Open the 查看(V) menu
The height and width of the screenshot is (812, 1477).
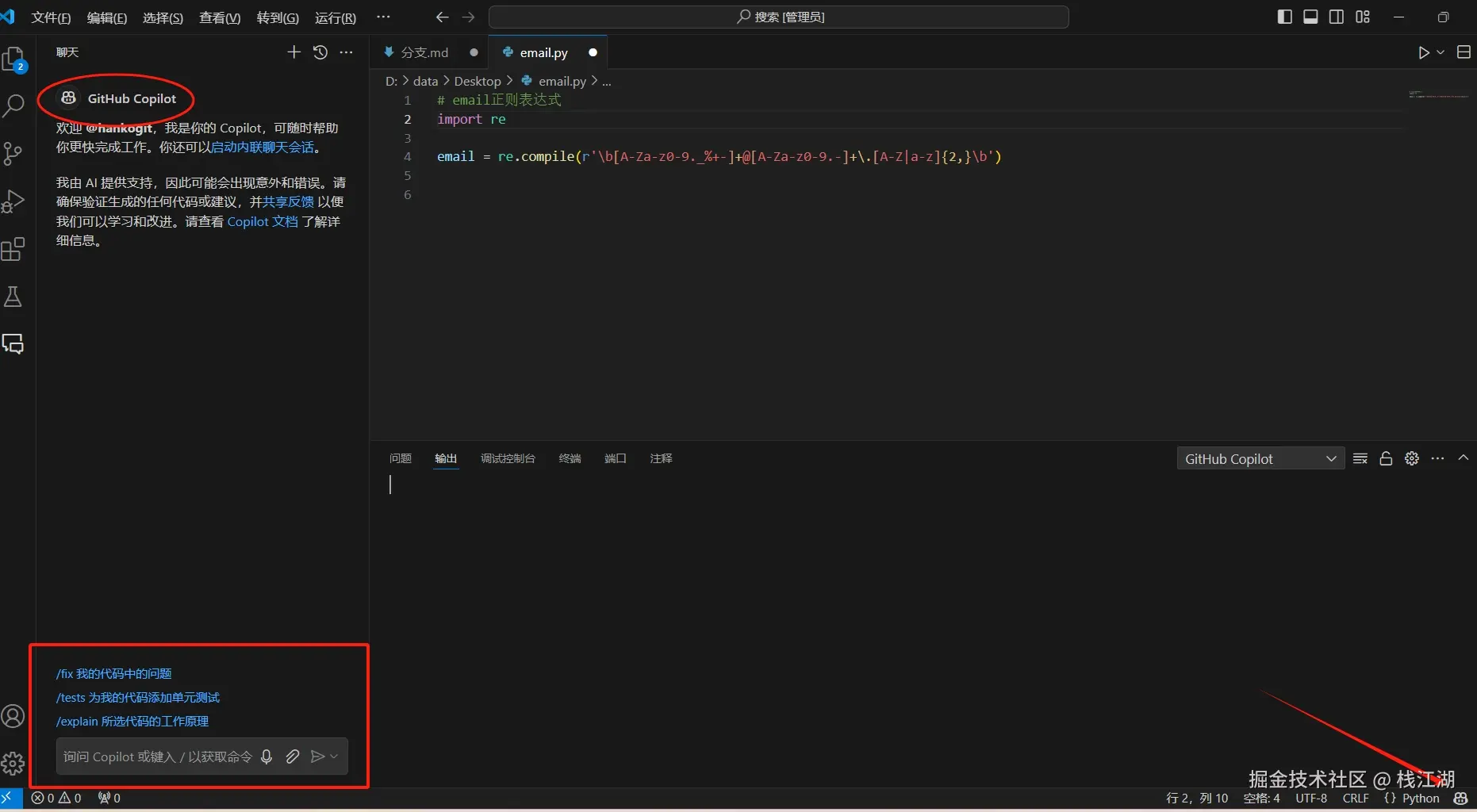[220, 17]
